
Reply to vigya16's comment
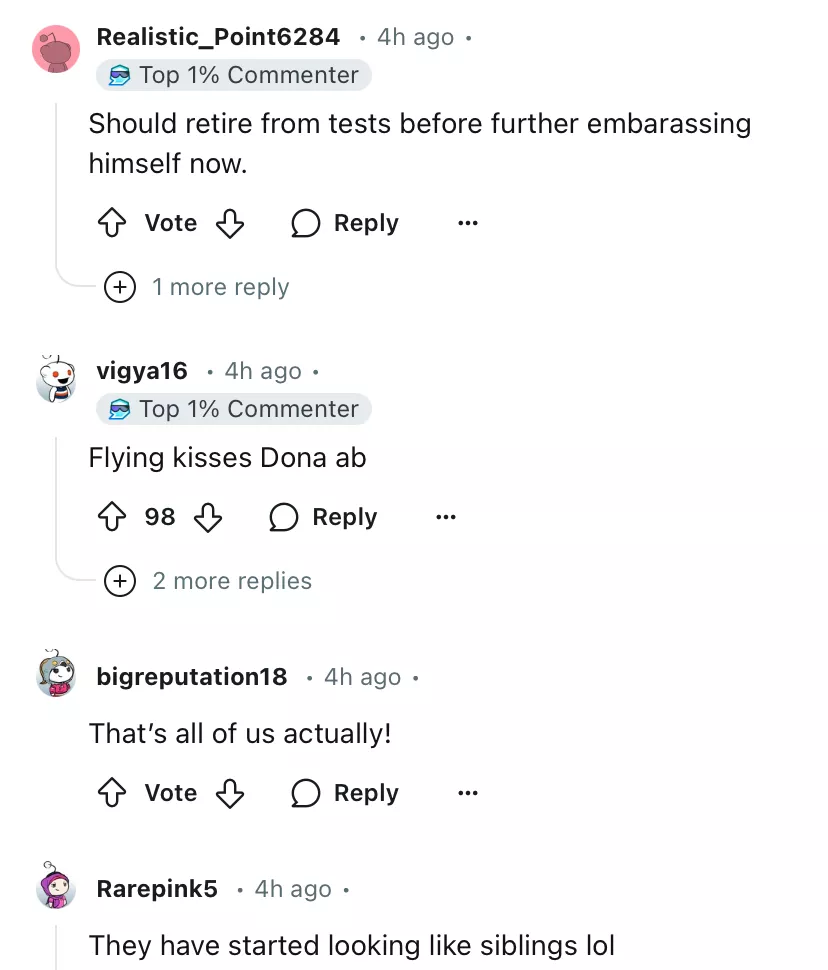pos(323,517)
